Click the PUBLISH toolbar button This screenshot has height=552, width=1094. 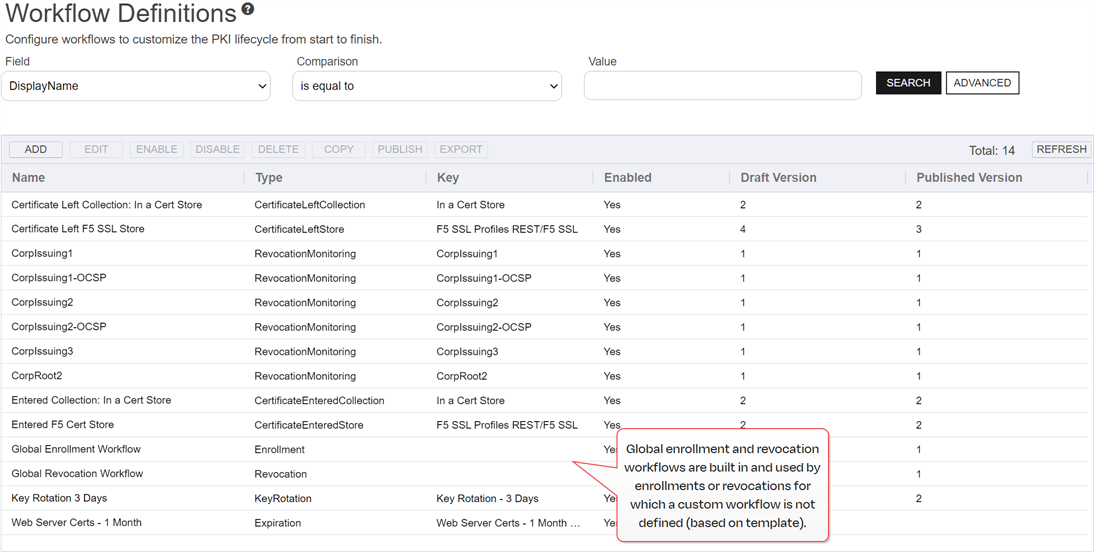400,149
